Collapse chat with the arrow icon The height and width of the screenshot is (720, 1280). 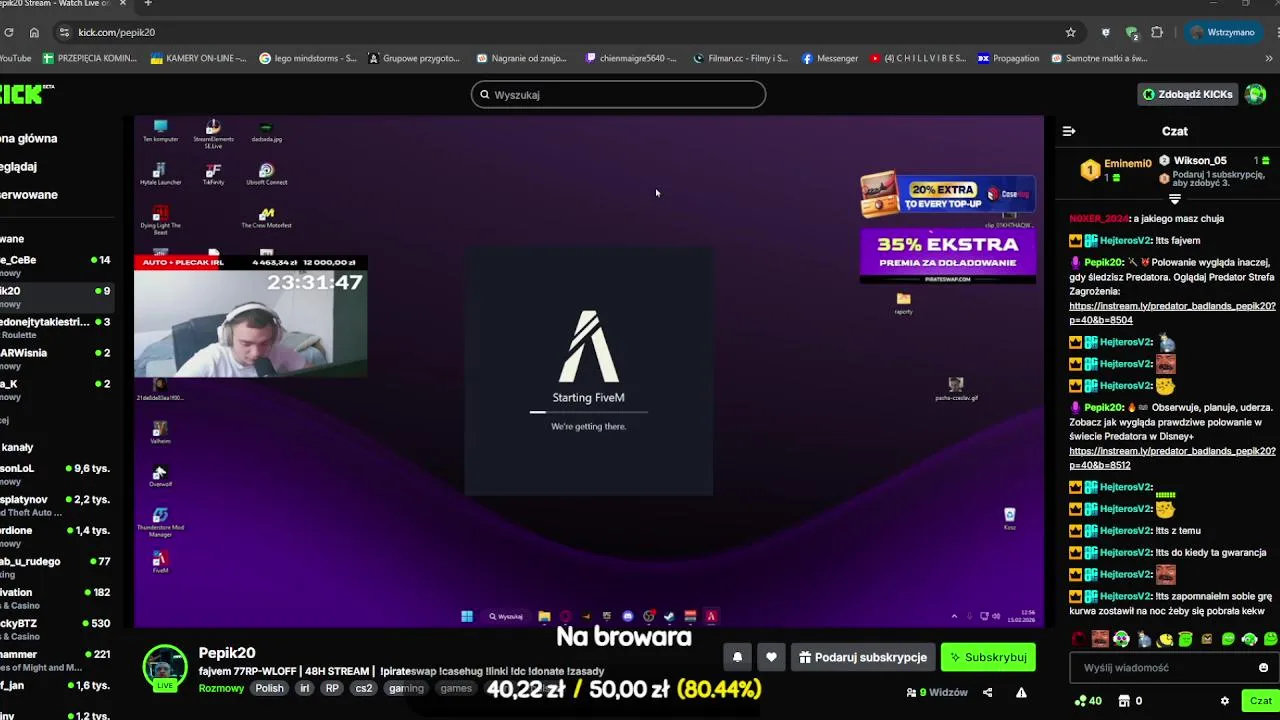point(1068,131)
